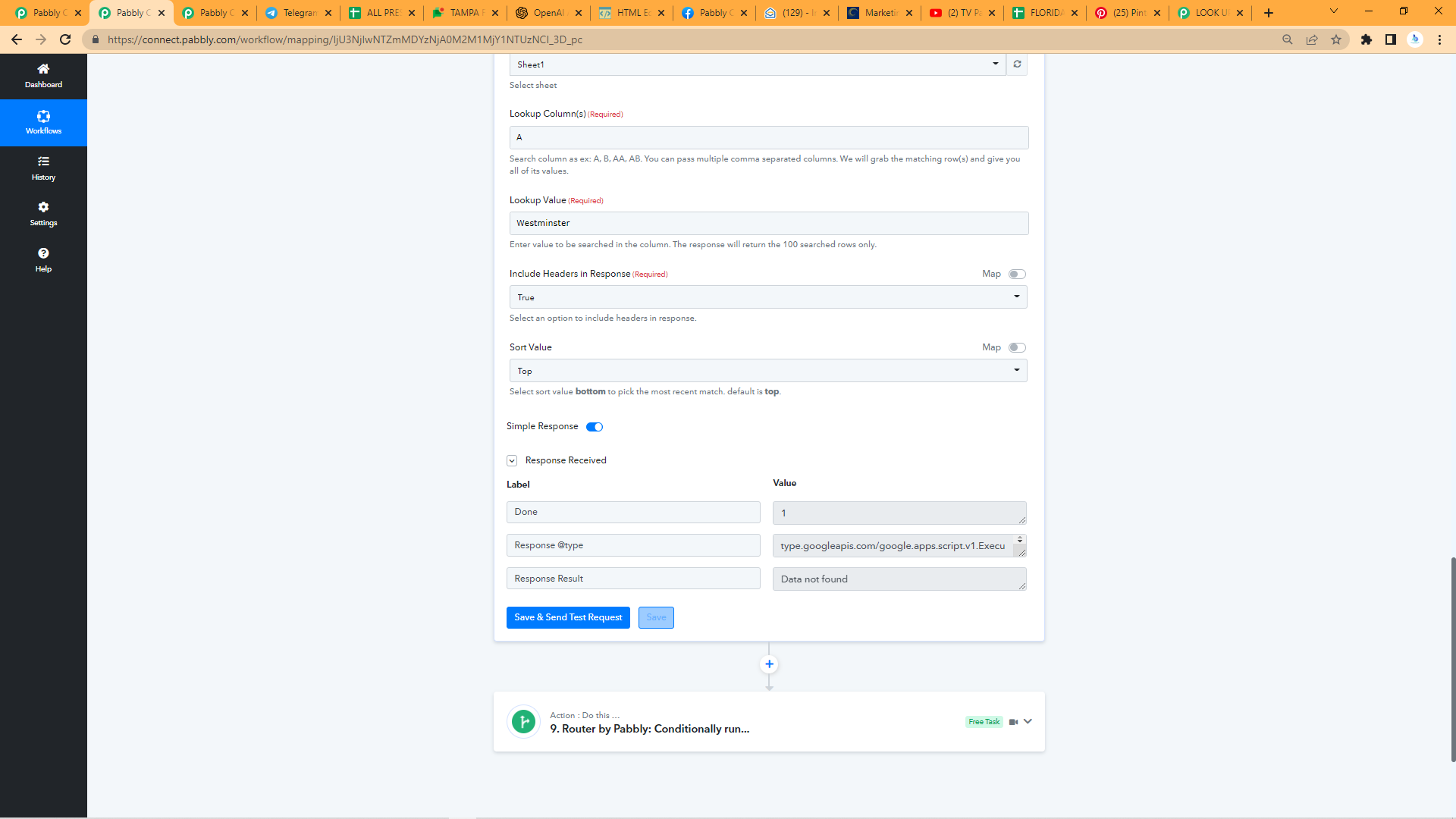Reload the current page
Screen dimensions: 1456x819
[x=65, y=39]
